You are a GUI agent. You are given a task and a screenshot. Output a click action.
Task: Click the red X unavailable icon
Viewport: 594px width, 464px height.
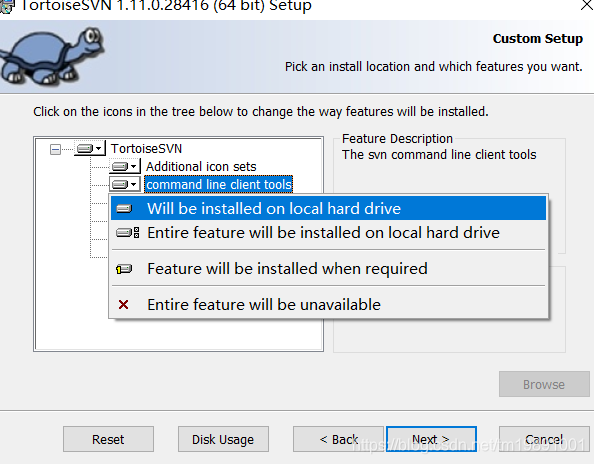pyautogui.click(x=123, y=305)
